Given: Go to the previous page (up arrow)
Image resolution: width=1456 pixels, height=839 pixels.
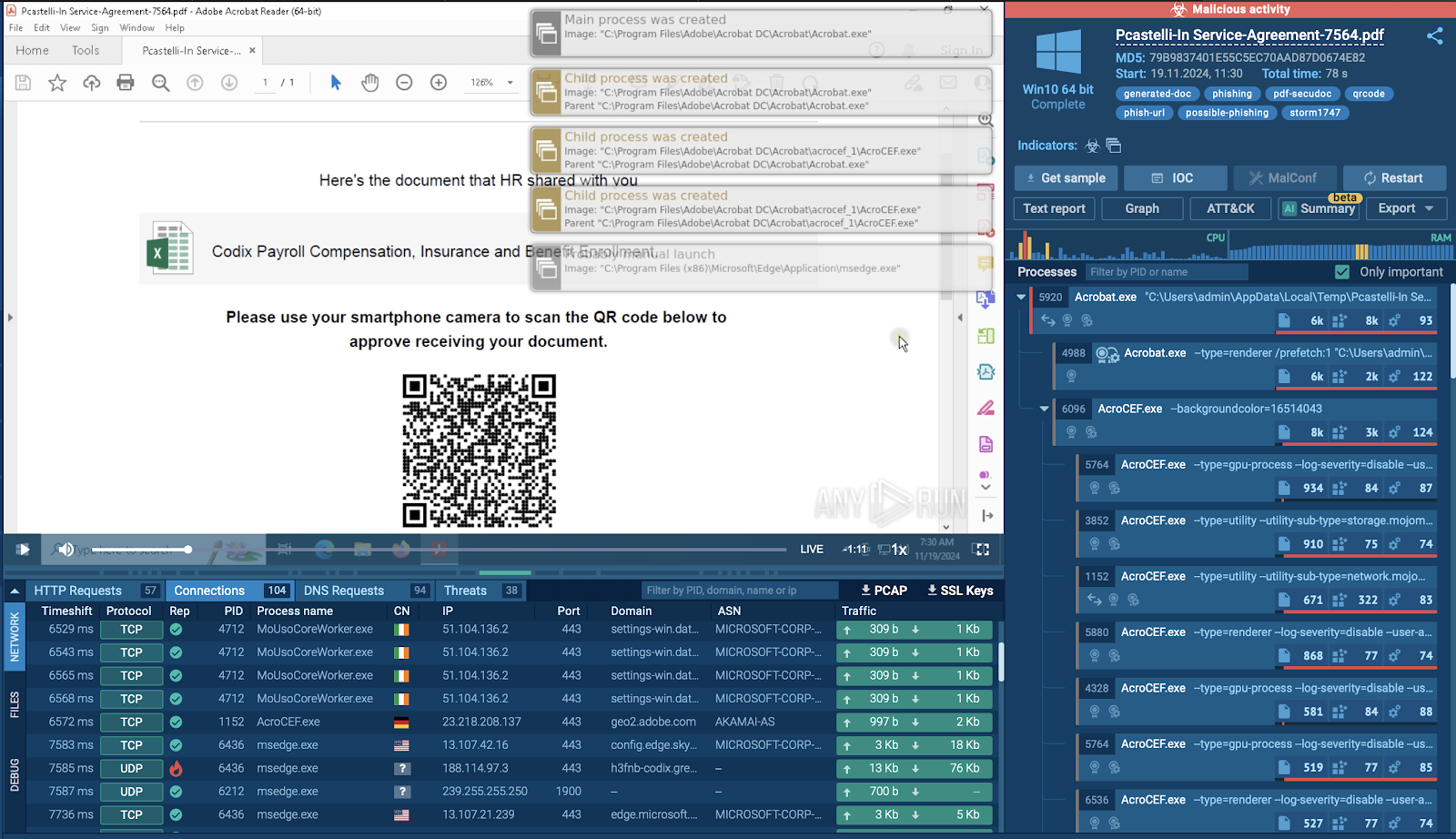Looking at the screenshot, I should (195, 83).
